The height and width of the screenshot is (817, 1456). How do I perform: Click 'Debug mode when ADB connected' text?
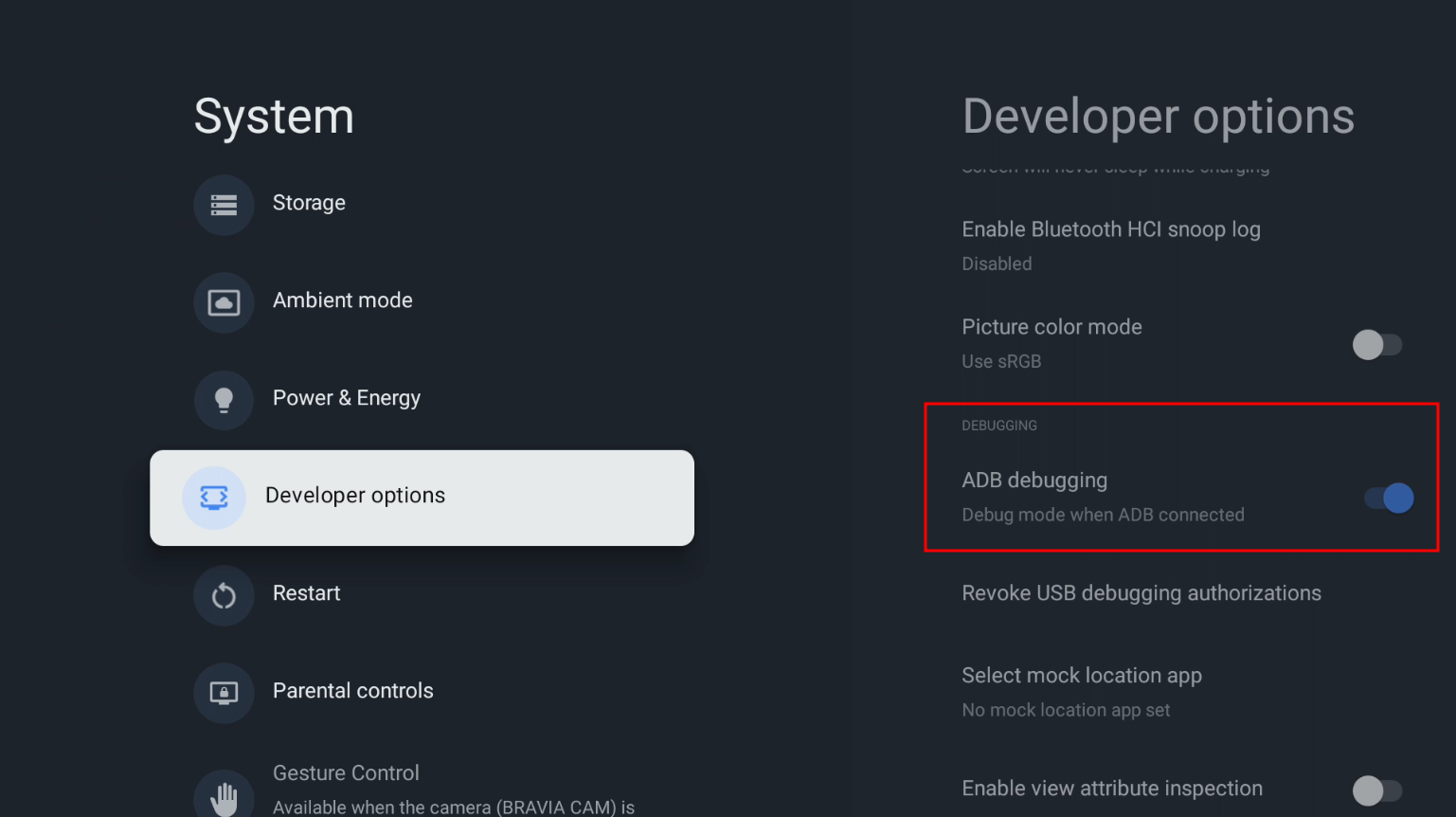[x=1103, y=515]
